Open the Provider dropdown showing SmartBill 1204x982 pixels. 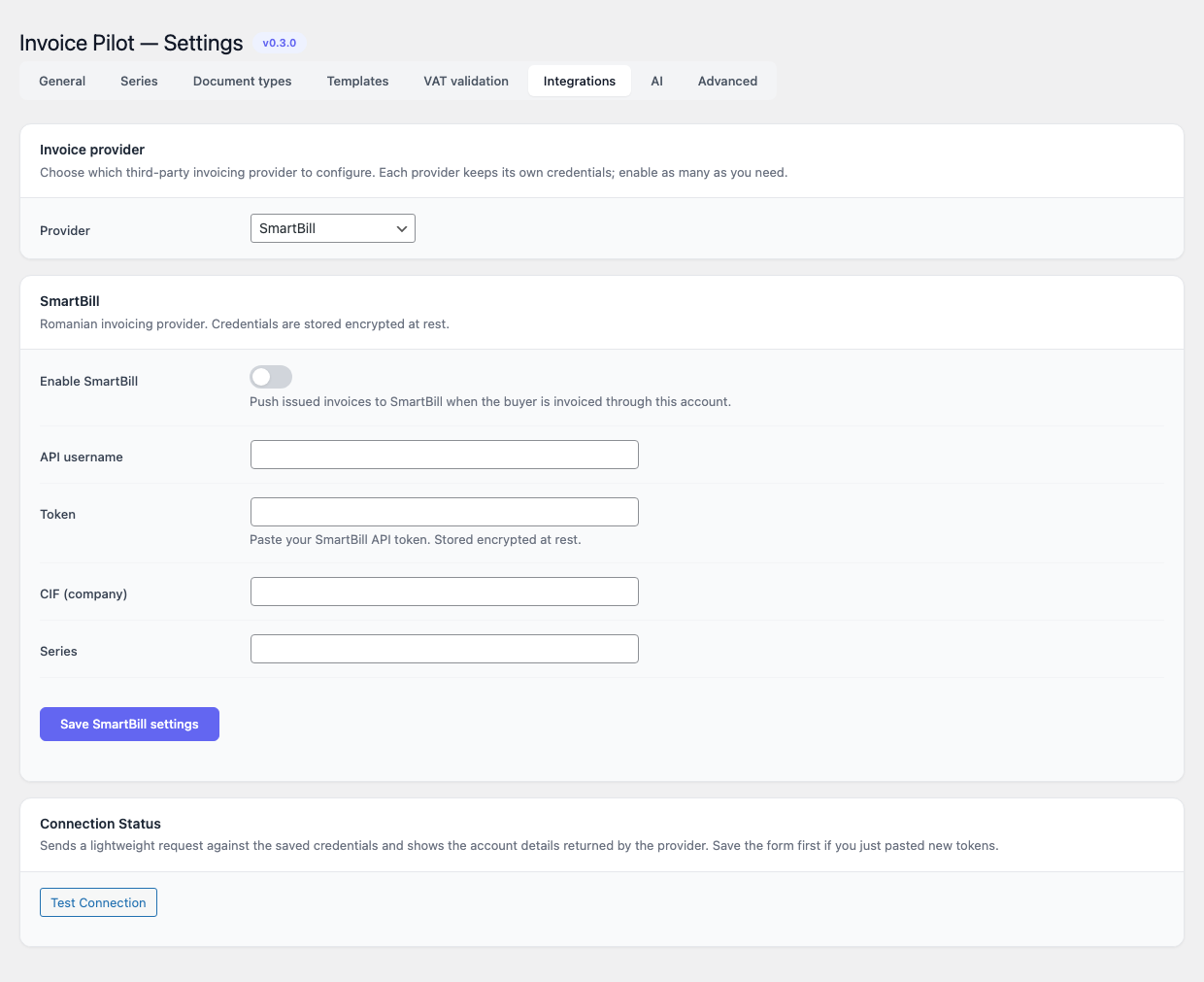coord(333,228)
